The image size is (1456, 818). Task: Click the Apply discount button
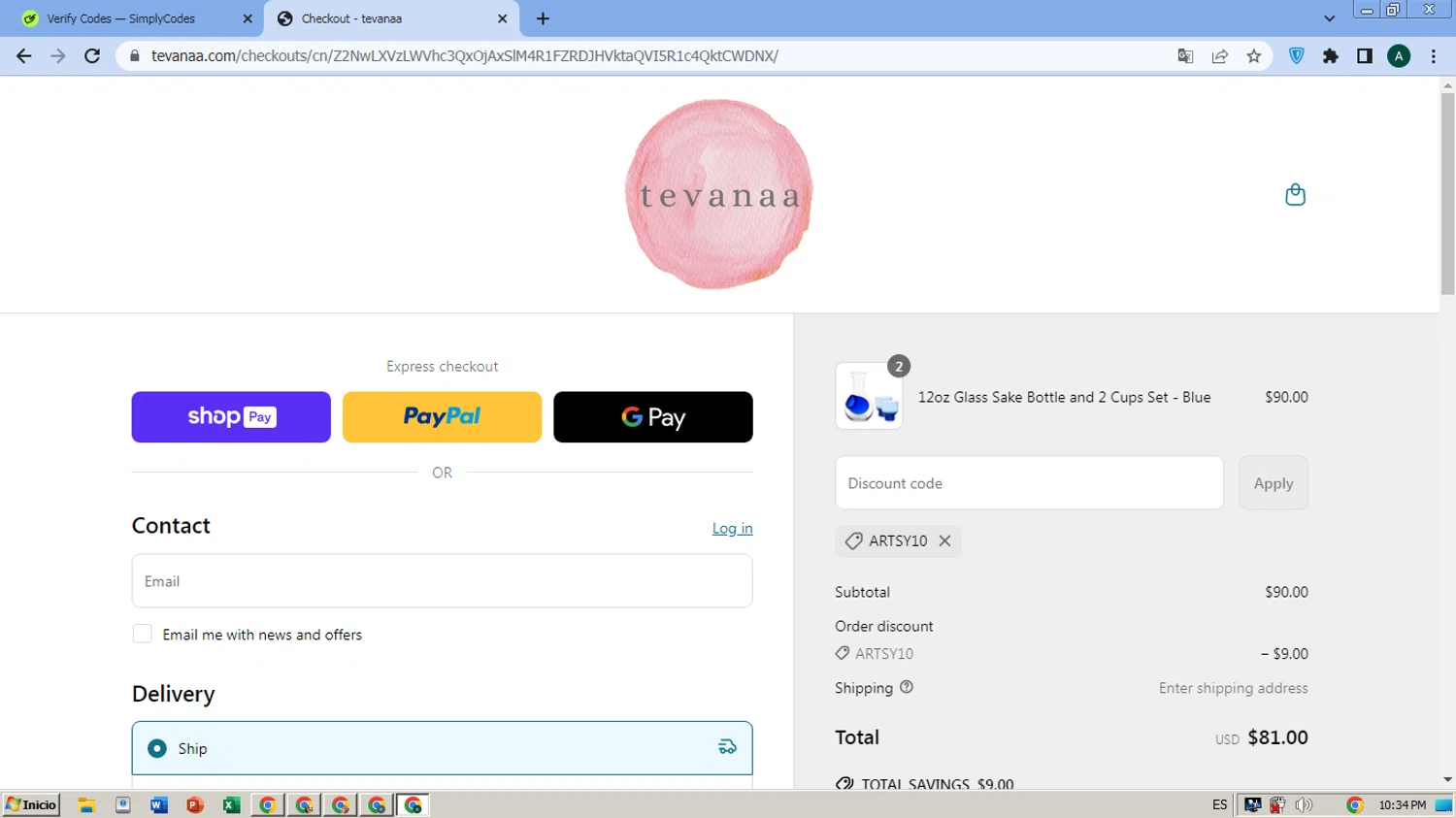[x=1274, y=483]
